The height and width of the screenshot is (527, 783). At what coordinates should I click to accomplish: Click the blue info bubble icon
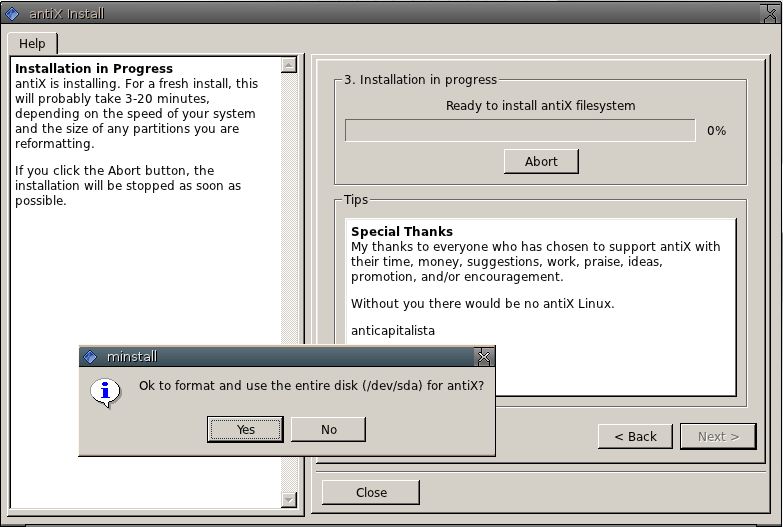(x=105, y=392)
